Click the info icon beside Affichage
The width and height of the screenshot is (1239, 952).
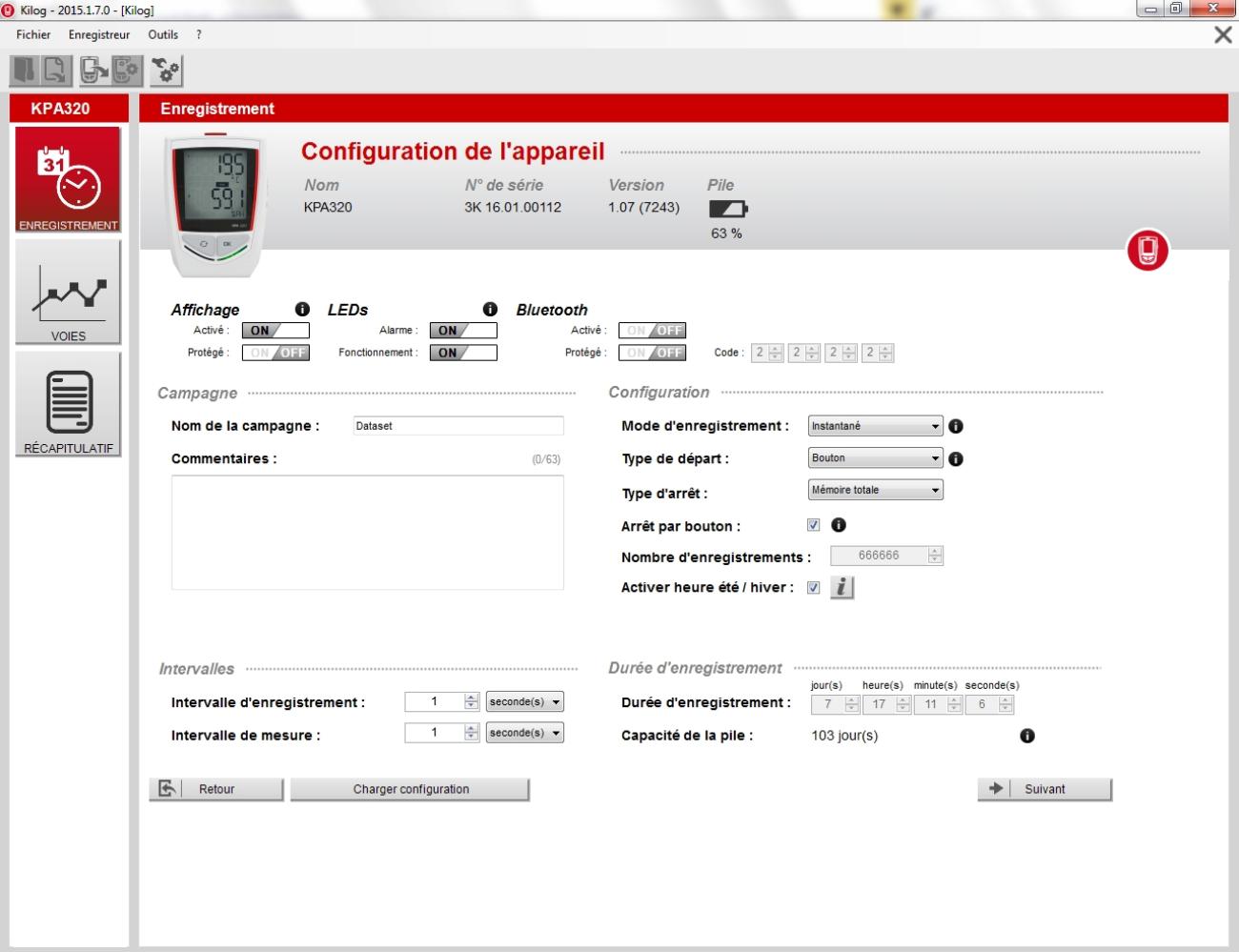pyautogui.click(x=302, y=310)
